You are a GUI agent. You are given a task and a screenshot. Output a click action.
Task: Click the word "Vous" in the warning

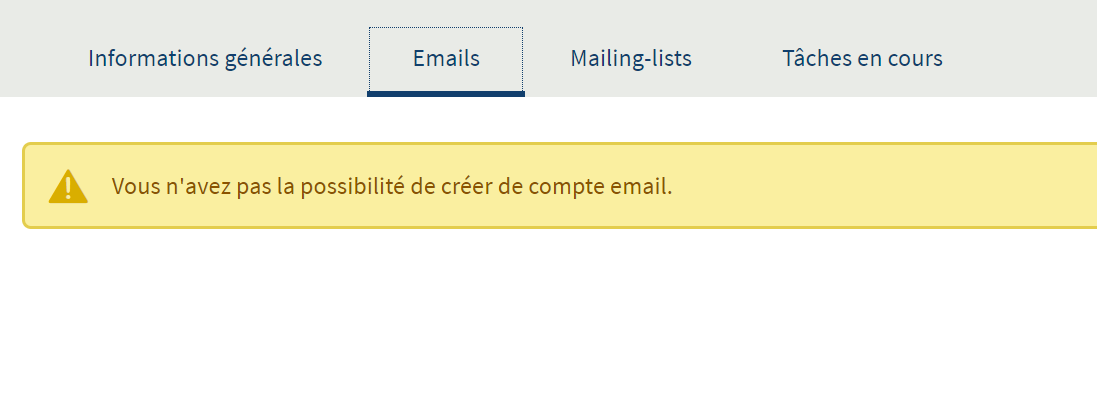click(x=132, y=187)
